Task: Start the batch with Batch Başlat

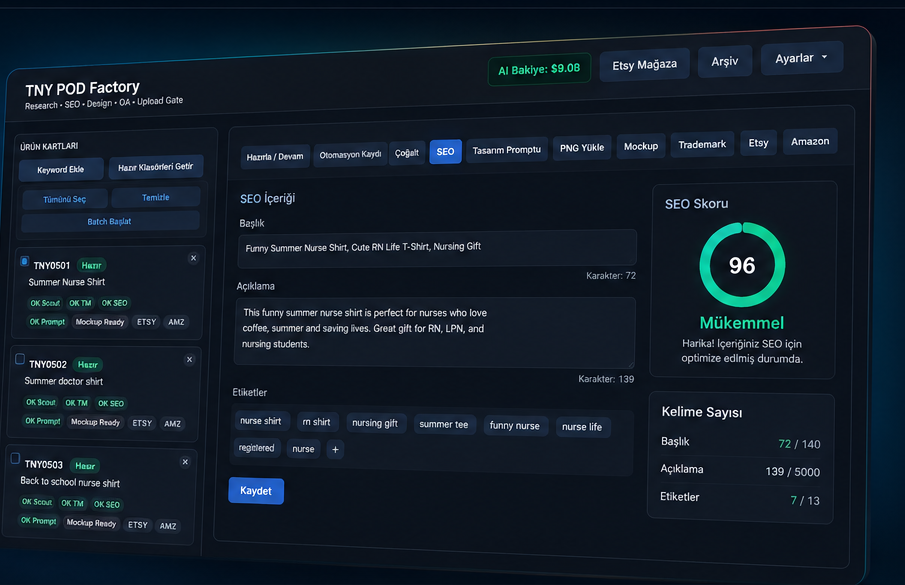Action: [110, 222]
